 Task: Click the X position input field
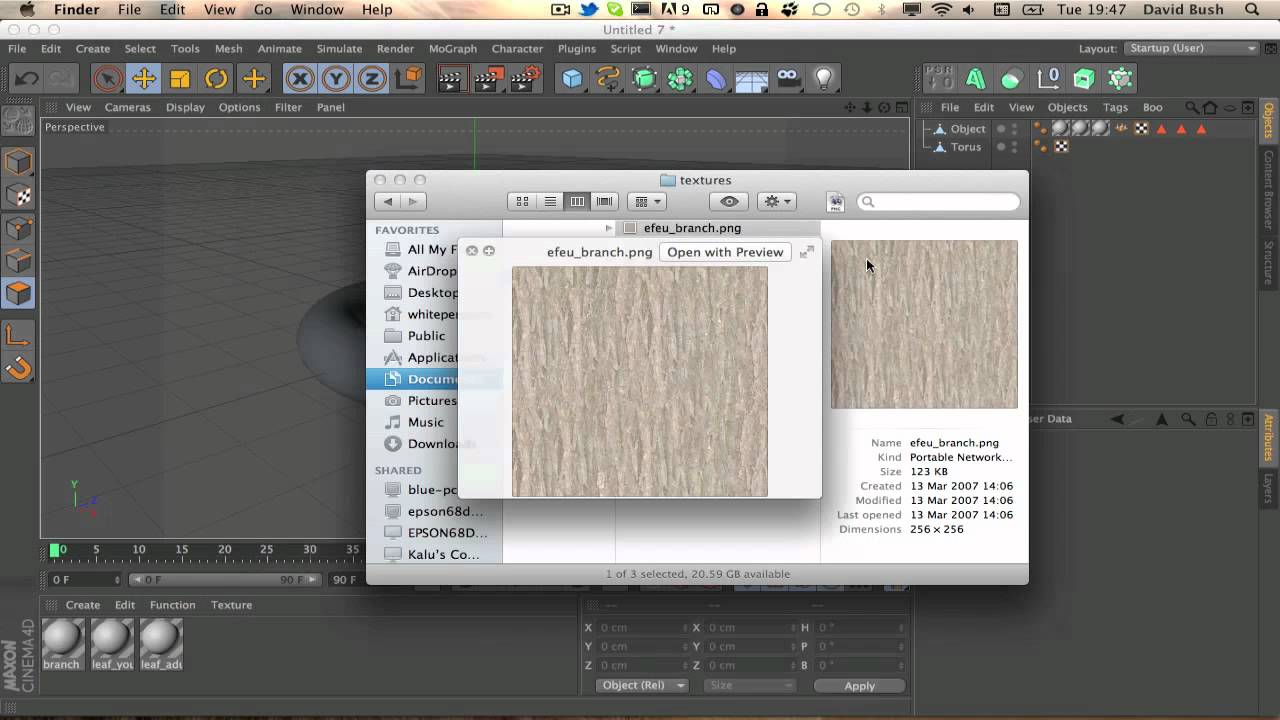pyautogui.click(x=640, y=627)
